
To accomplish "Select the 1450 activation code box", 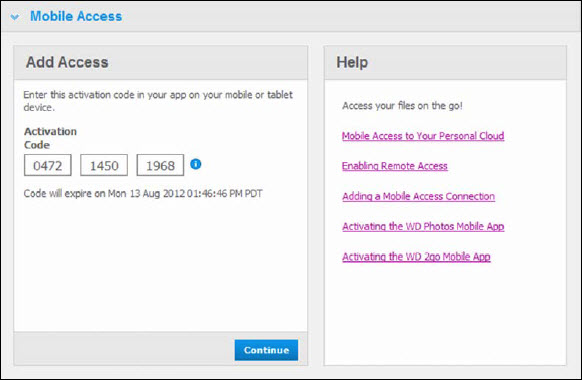I will (x=104, y=165).
